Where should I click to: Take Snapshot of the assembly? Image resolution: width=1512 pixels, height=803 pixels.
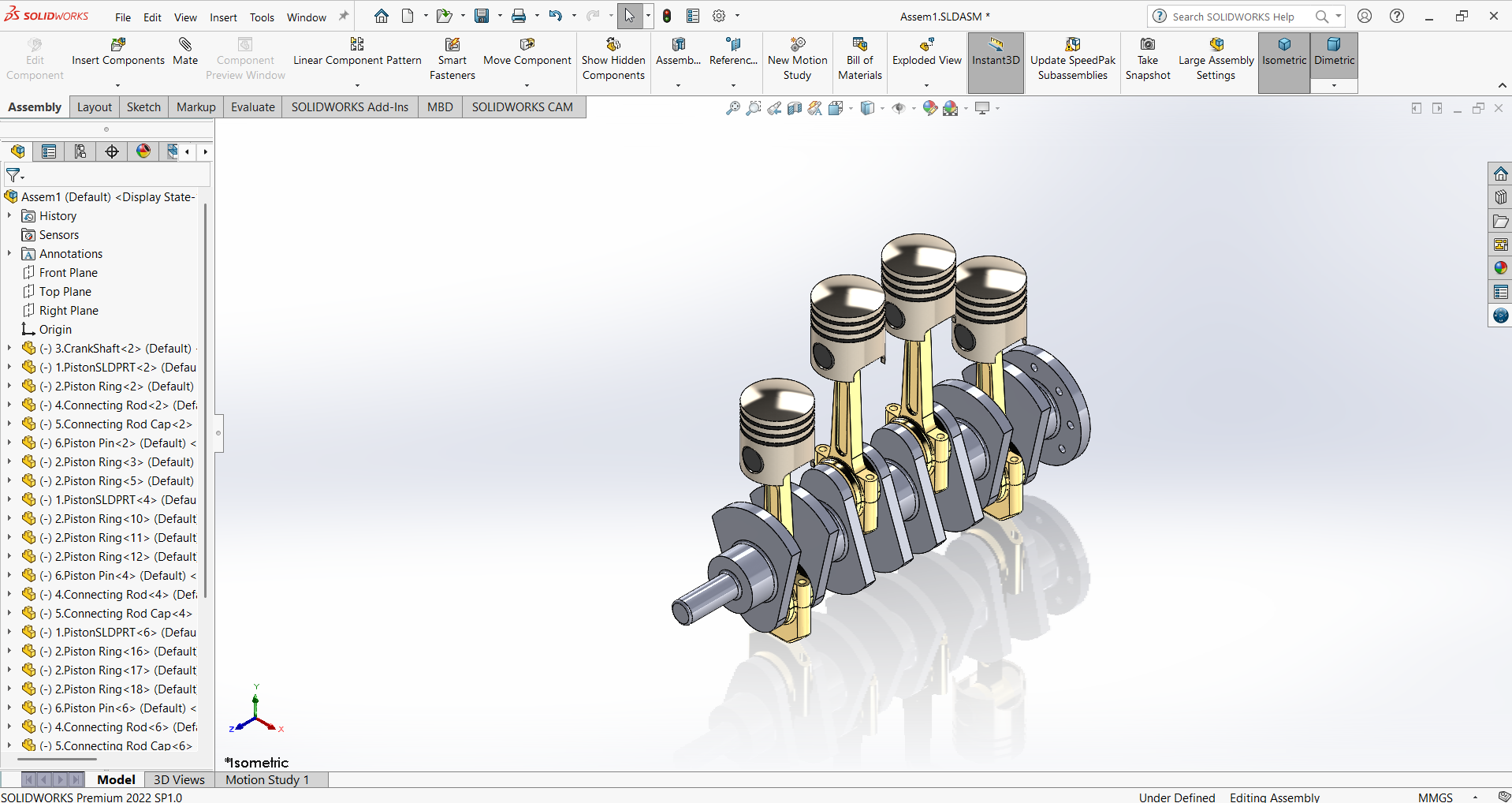click(x=1148, y=58)
